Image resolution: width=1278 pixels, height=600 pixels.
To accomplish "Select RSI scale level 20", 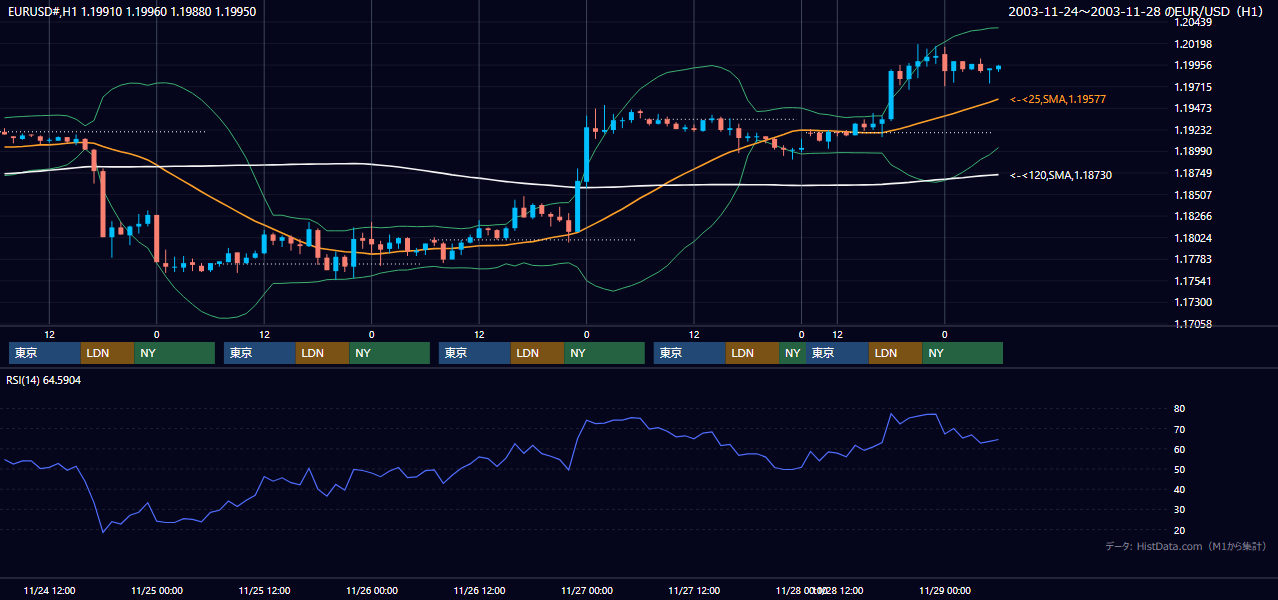I will pyautogui.click(x=1180, y=530).
